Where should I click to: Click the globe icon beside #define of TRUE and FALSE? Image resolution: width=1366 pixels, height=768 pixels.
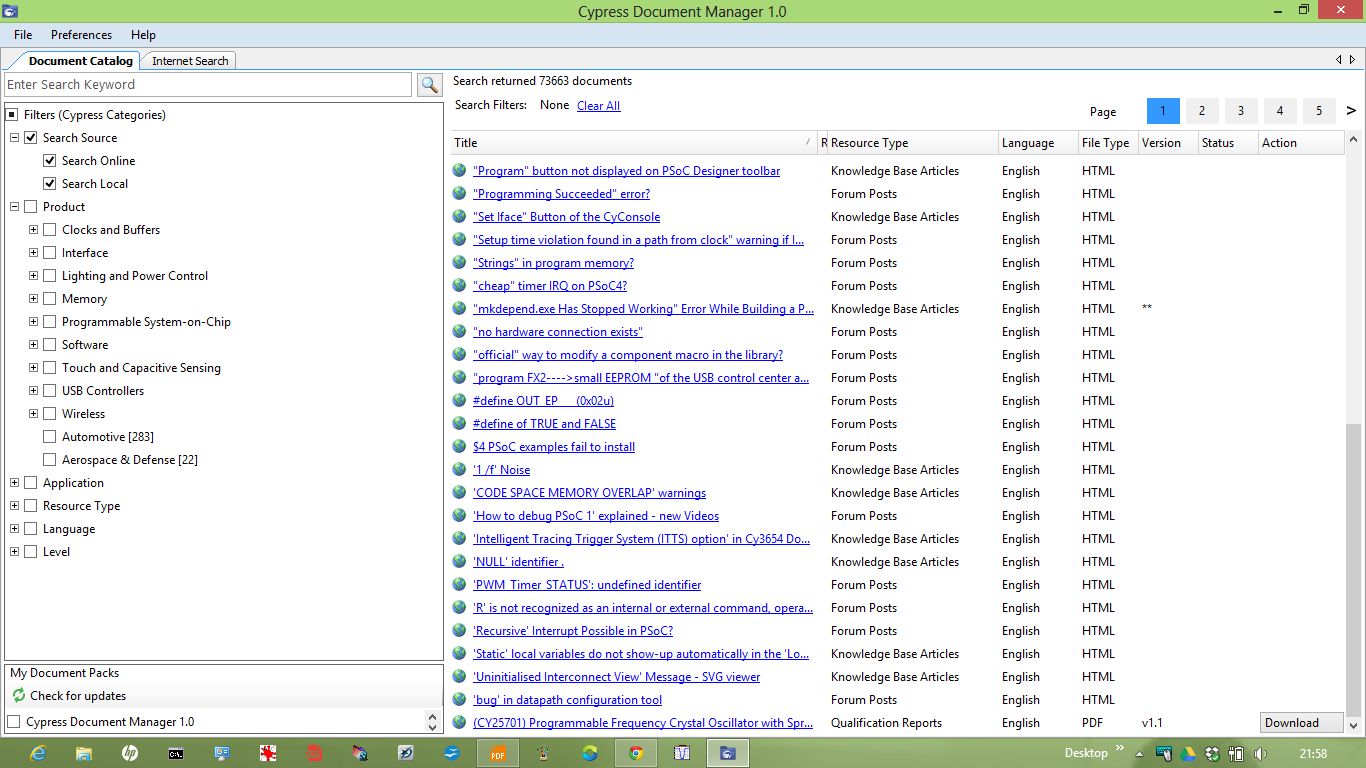459,423
